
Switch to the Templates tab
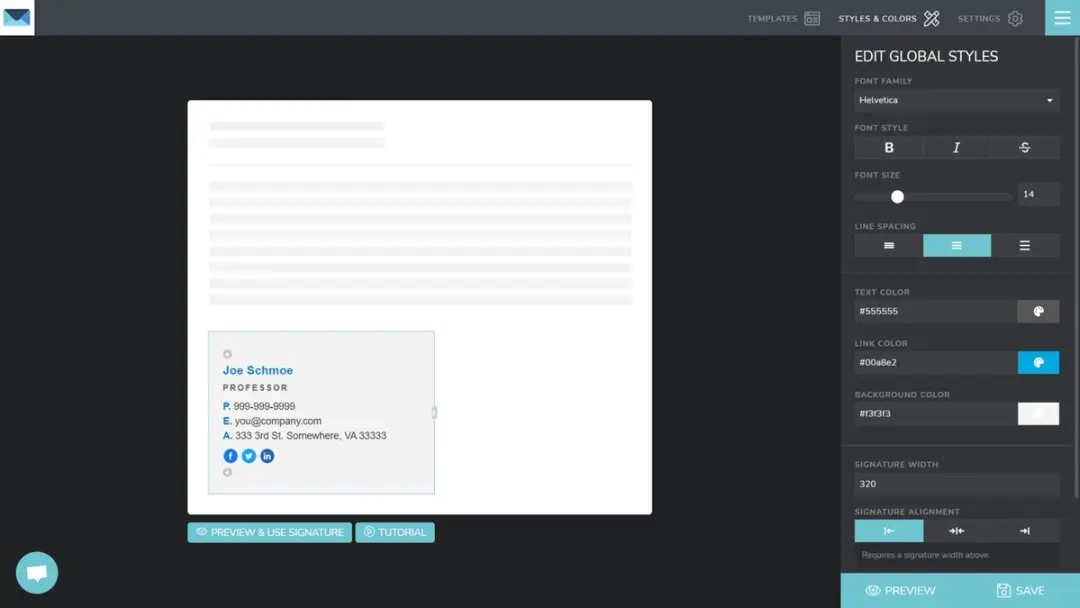pos(782,18)
